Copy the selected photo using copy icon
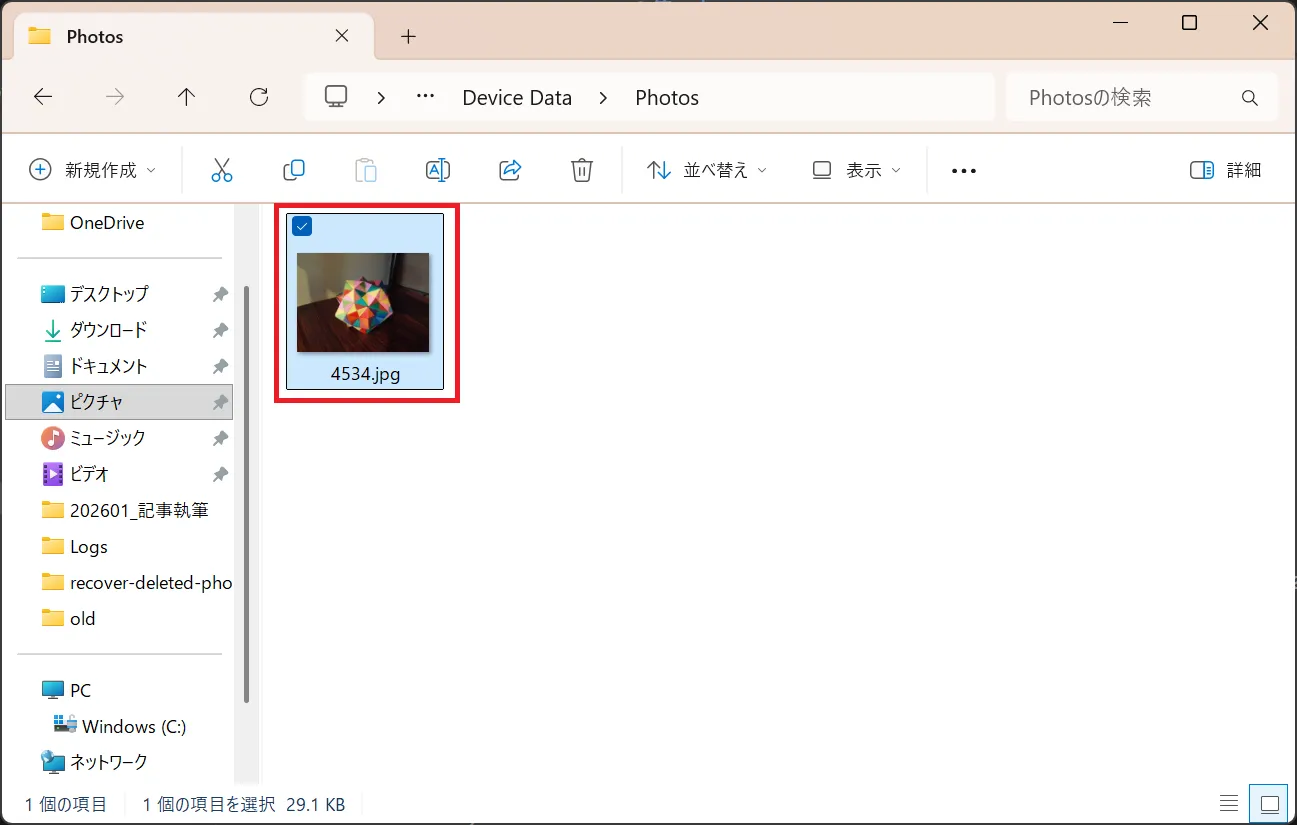This screenshot has height=825, width=1297. 294,169
